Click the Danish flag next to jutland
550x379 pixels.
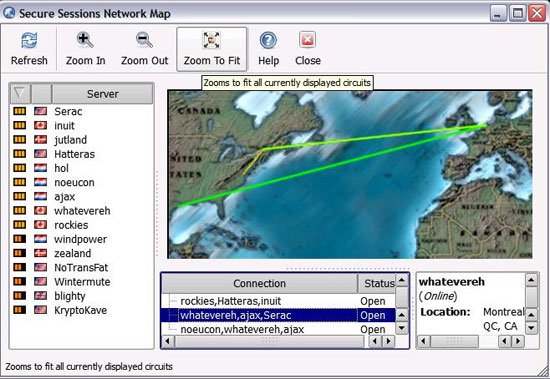pyautogui.click(x=40, y=140)
